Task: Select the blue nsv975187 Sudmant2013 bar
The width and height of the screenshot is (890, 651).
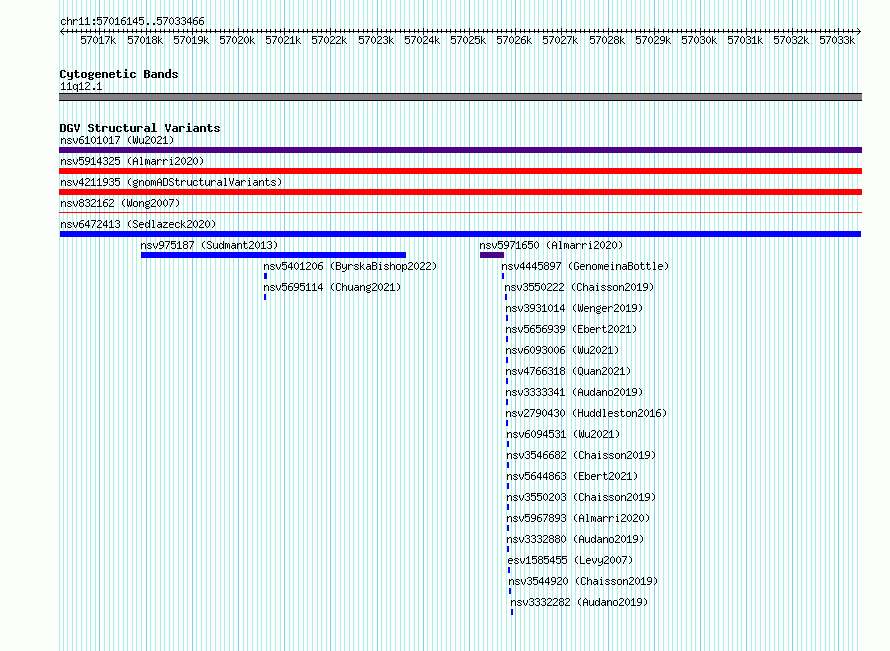Action: [x=274, y=255]
